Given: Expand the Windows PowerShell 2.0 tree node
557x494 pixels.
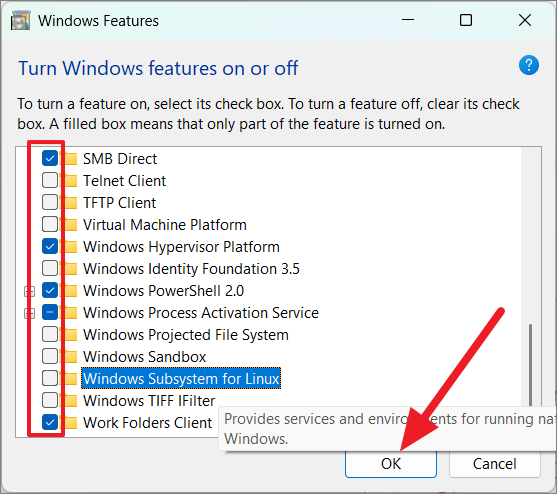Looking at the screenshot, I should (x=29, y=292).
